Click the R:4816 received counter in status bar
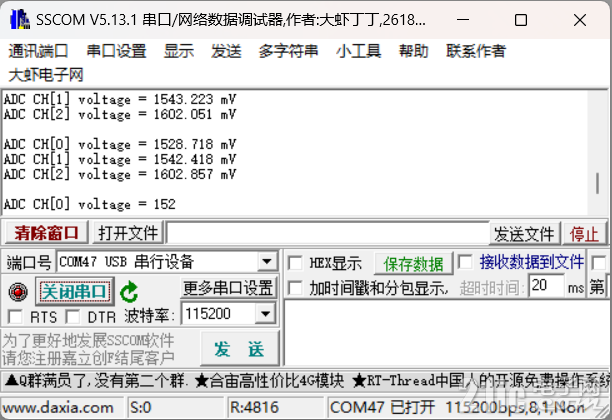Viewport: 612px width, 420px height. coord(254,408)
